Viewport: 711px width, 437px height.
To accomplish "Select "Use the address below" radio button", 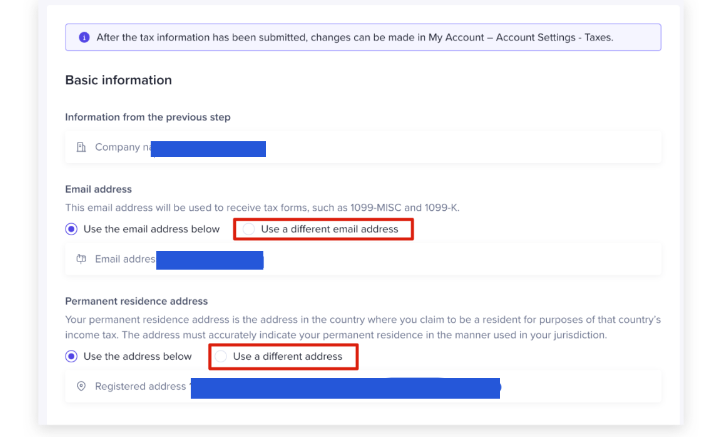I will tap(71, 356).
